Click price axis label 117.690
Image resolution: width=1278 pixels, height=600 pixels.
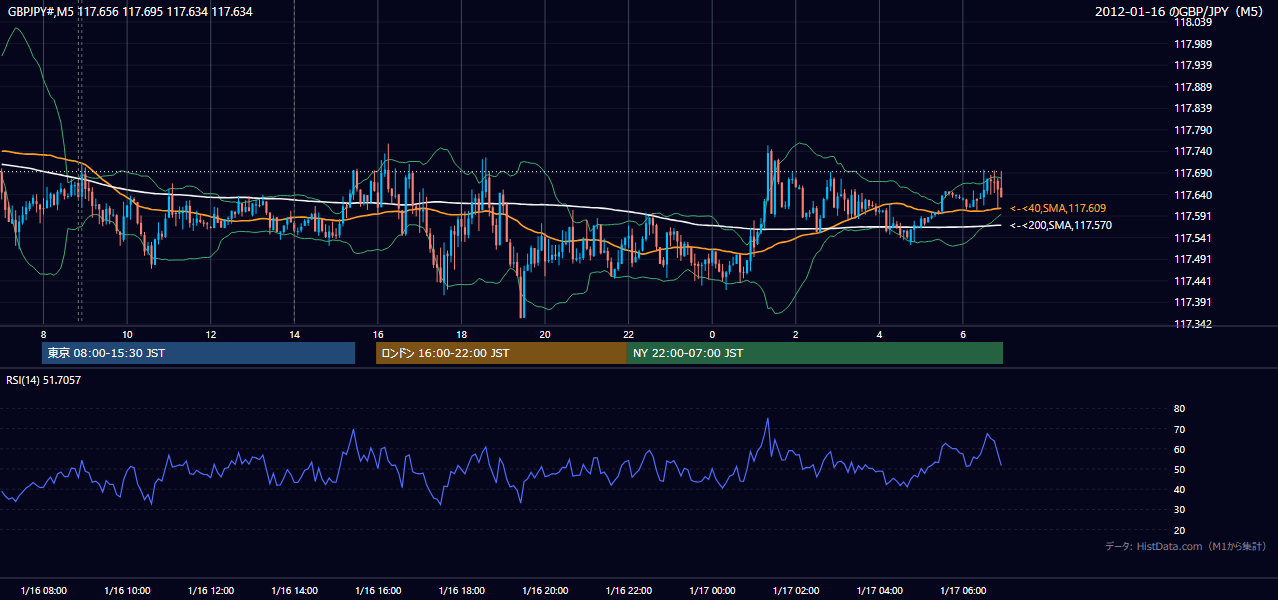[x=1192, y=173]
